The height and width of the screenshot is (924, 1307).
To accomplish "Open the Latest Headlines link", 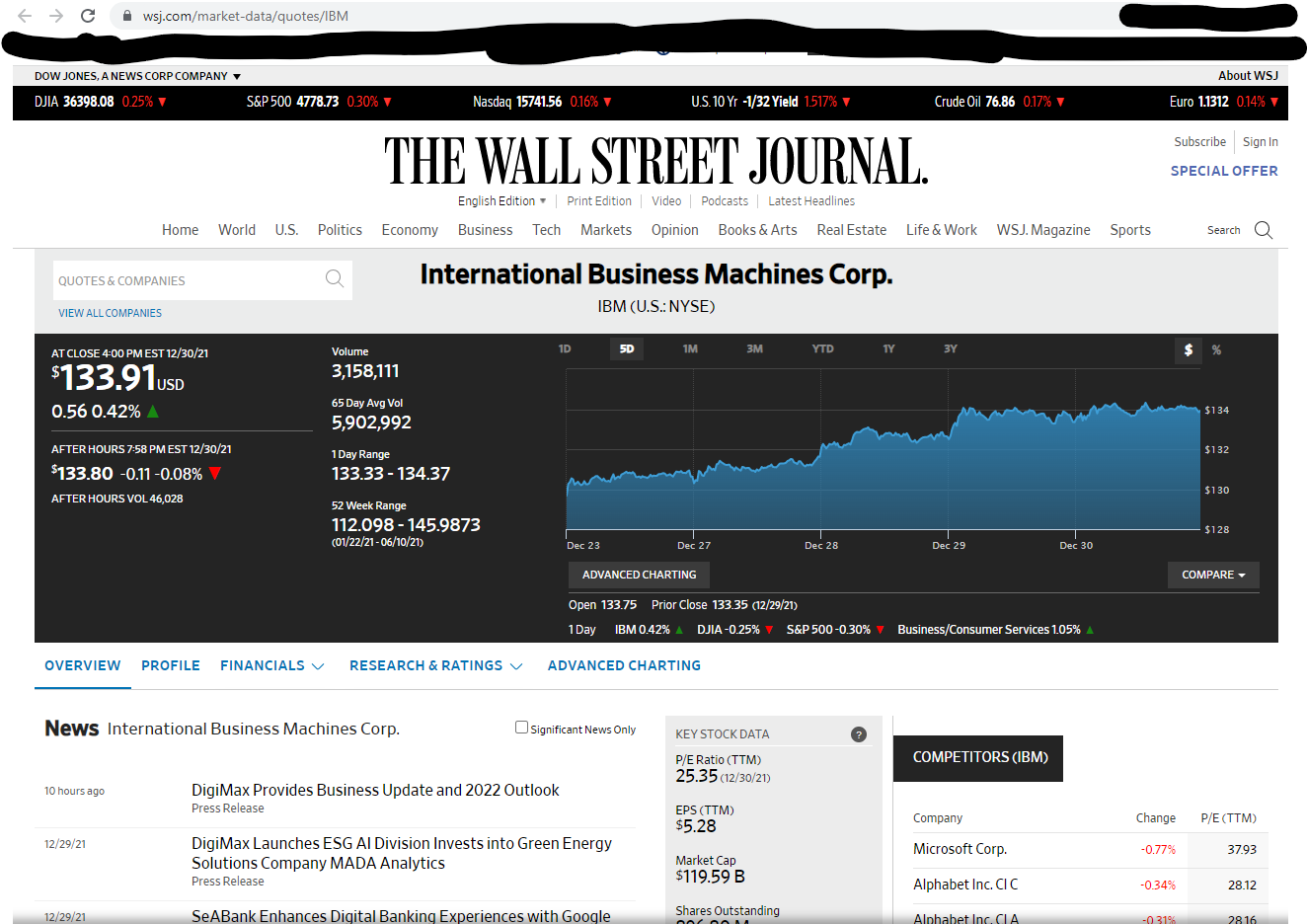I will [x=811, y=200].
